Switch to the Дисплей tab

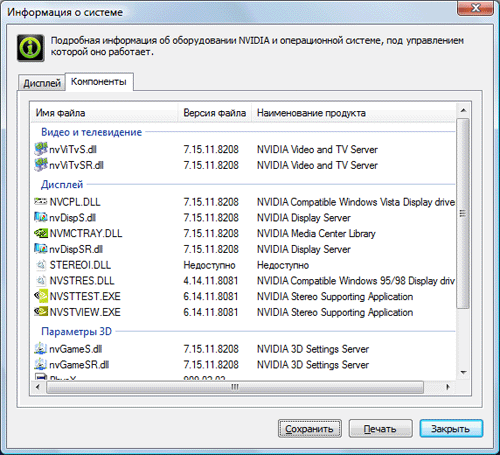tap(42, 83)
